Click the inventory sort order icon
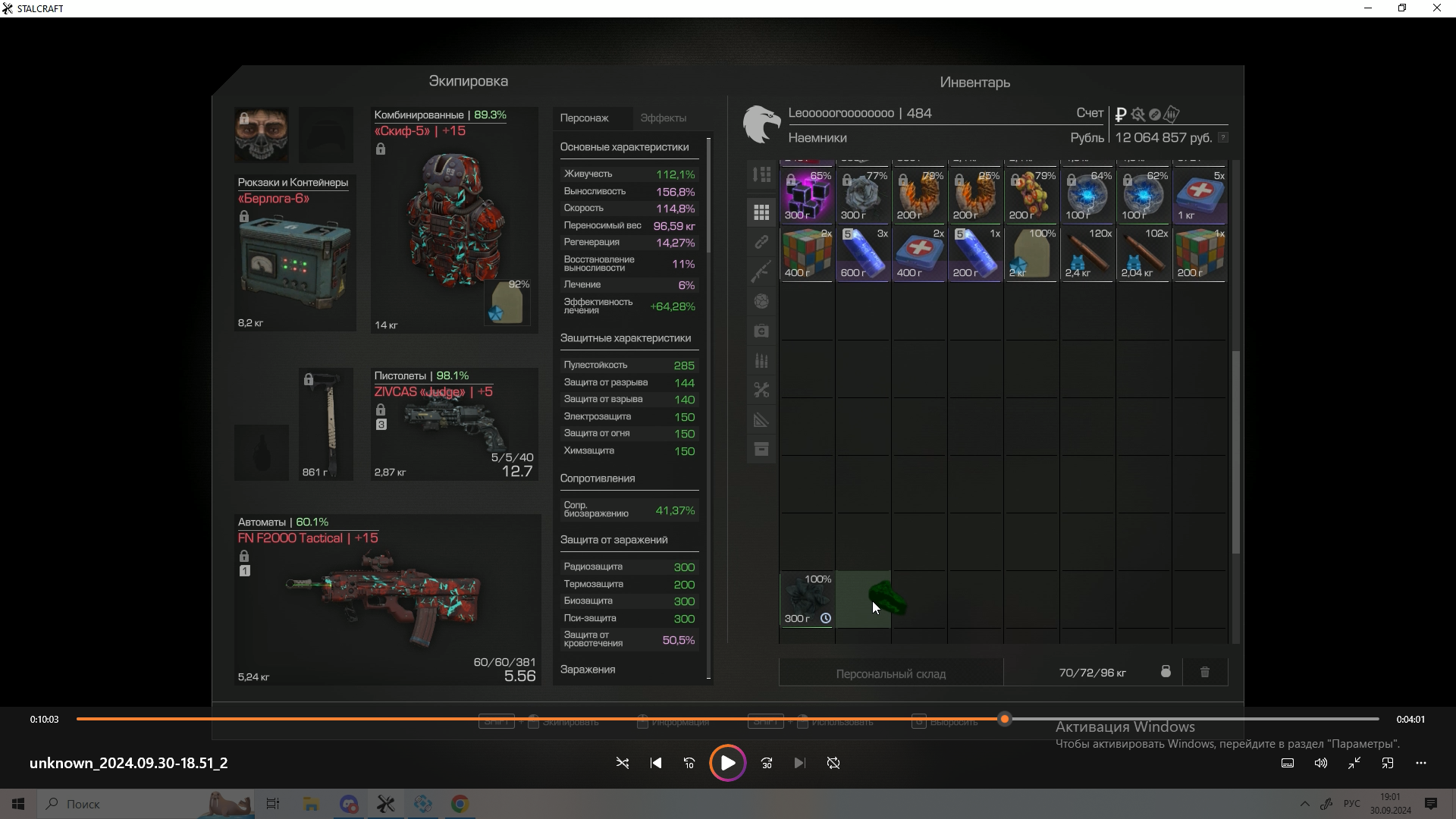This screenshot has height=819, width=1456. 761,174
